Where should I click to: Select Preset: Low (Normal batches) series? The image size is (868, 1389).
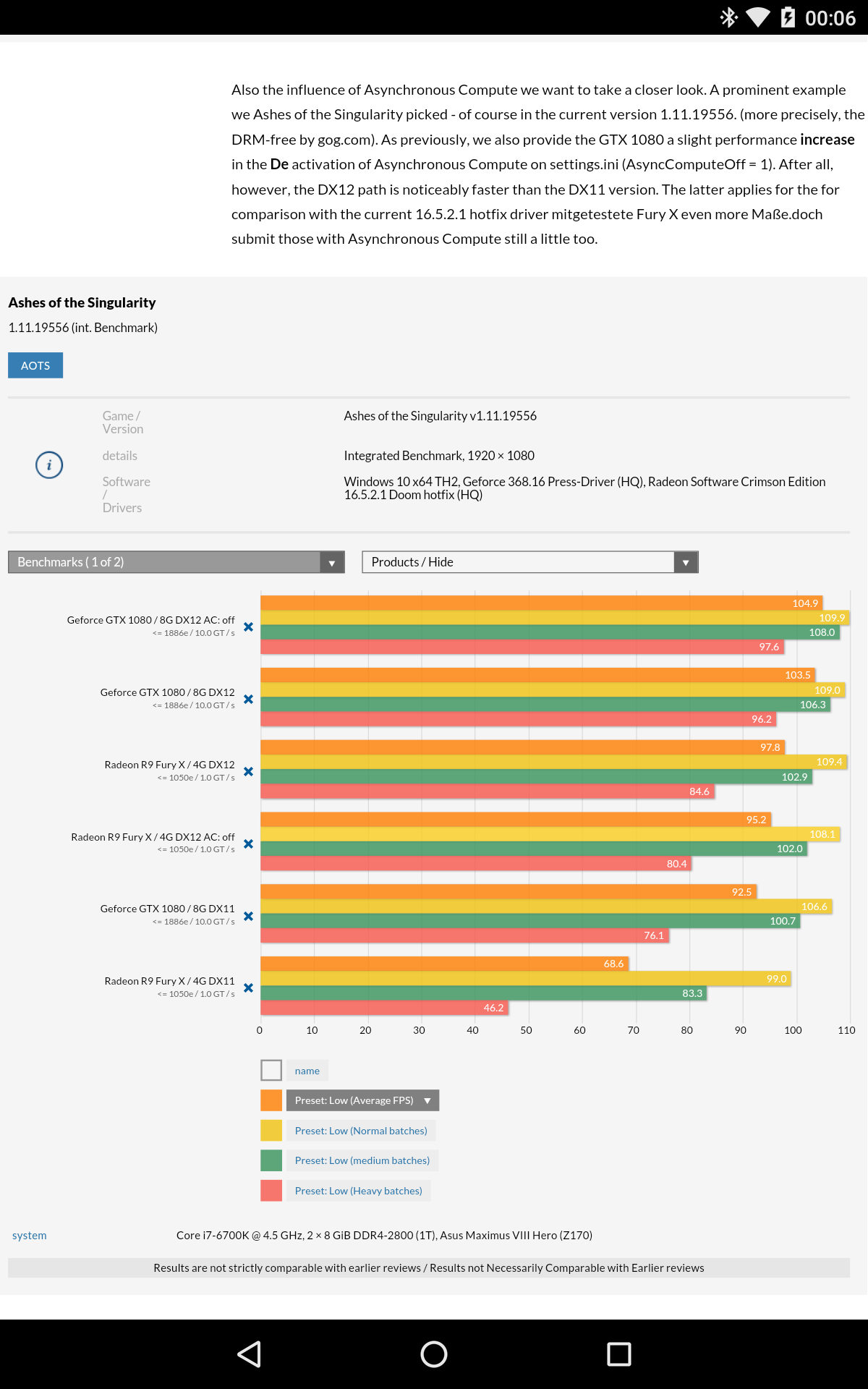pyautogui.click(x=361, y=1131)
